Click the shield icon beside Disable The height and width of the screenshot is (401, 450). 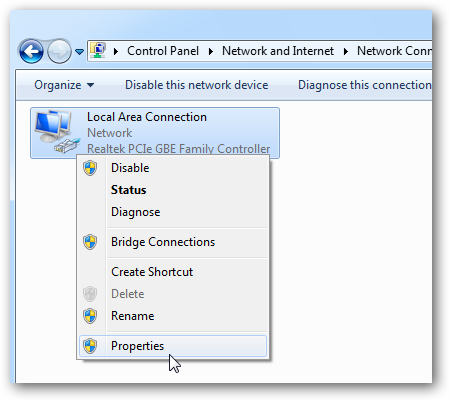[90, 168]
